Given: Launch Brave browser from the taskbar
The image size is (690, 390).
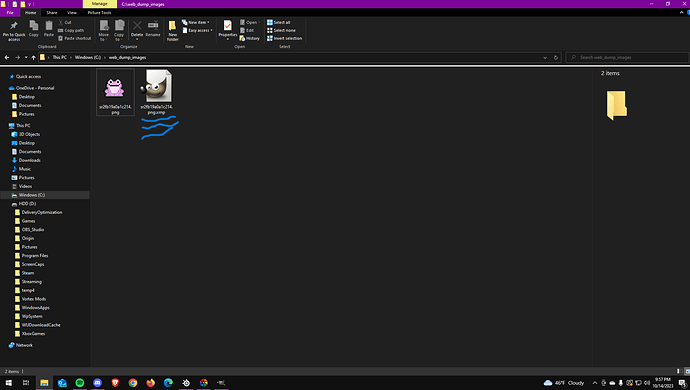Looking at the screenshot, I should tap(115, 383).
